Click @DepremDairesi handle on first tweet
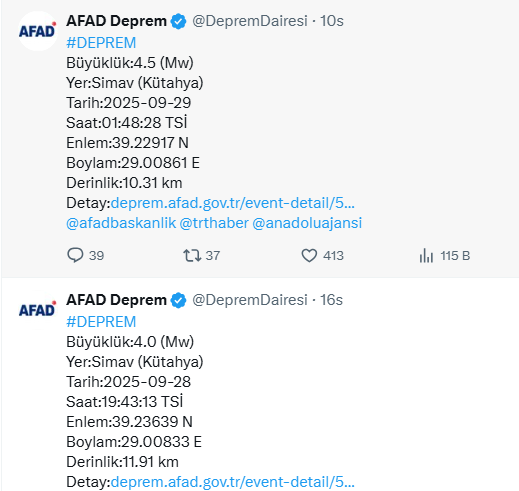The width and height of the screenshot is (519, 491). 250,21
